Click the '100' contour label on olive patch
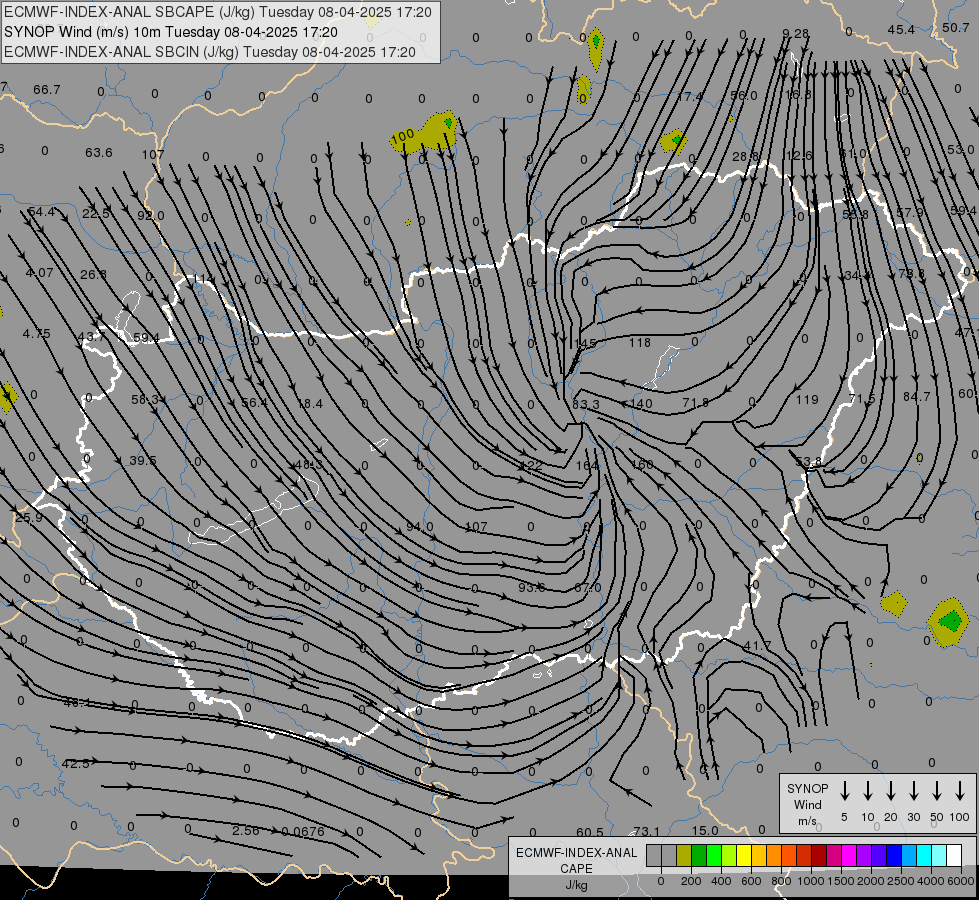 403,136
